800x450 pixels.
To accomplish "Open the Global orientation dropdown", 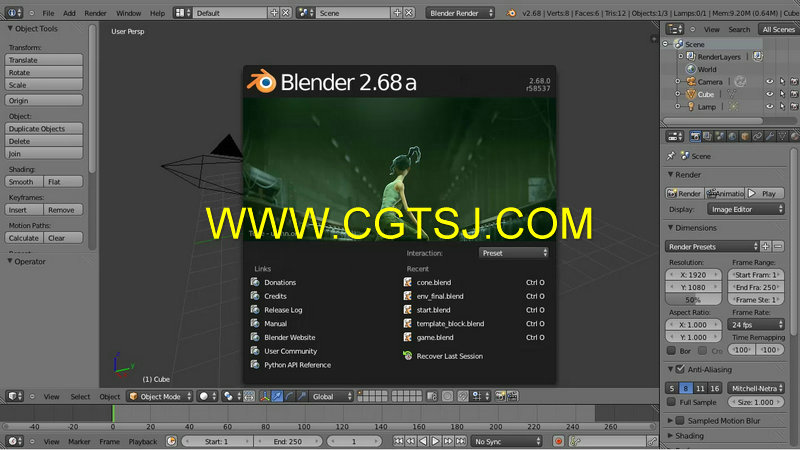I will pyautogui.click(x=331, y=396).
